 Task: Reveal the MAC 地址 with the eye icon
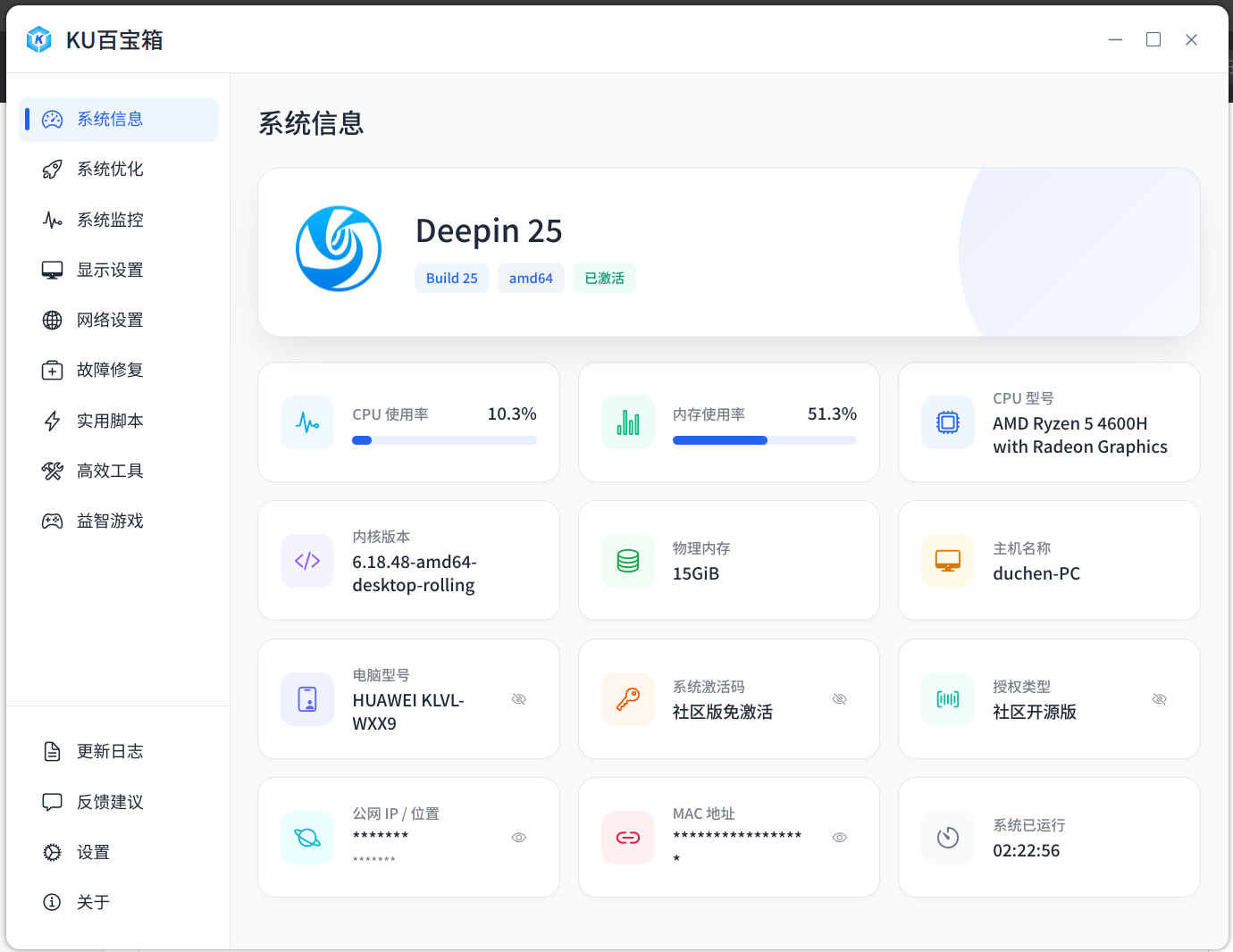(840, 838)
